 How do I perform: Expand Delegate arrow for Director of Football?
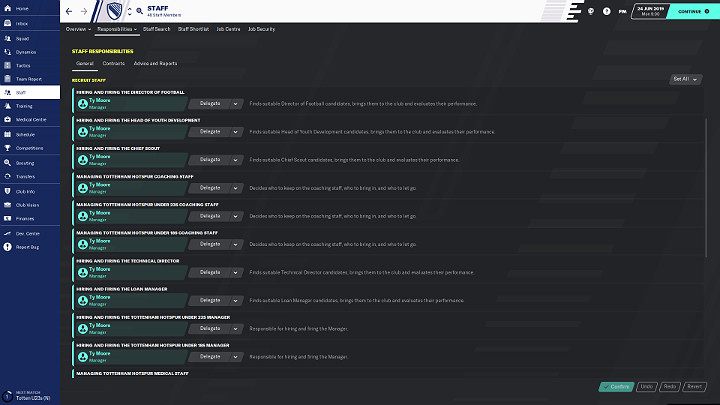235,103
